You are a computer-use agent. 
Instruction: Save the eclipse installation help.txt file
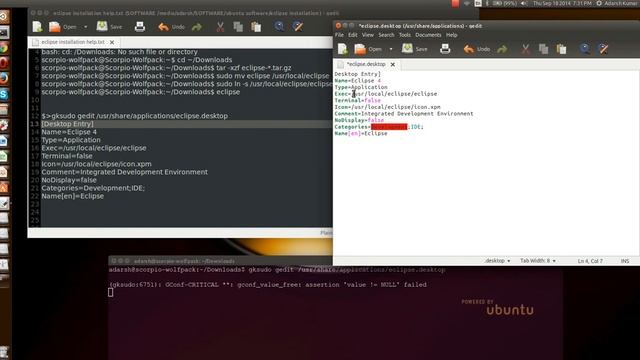(109, 27)
